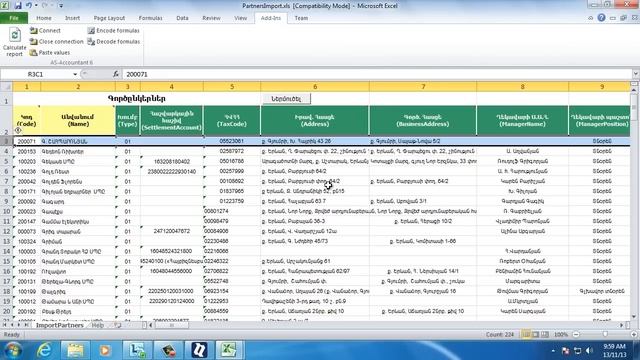The width and height of the screenshot is (640, 360).
Task: Select the ImportPartners sheet tab
Action: coord(60,325)
